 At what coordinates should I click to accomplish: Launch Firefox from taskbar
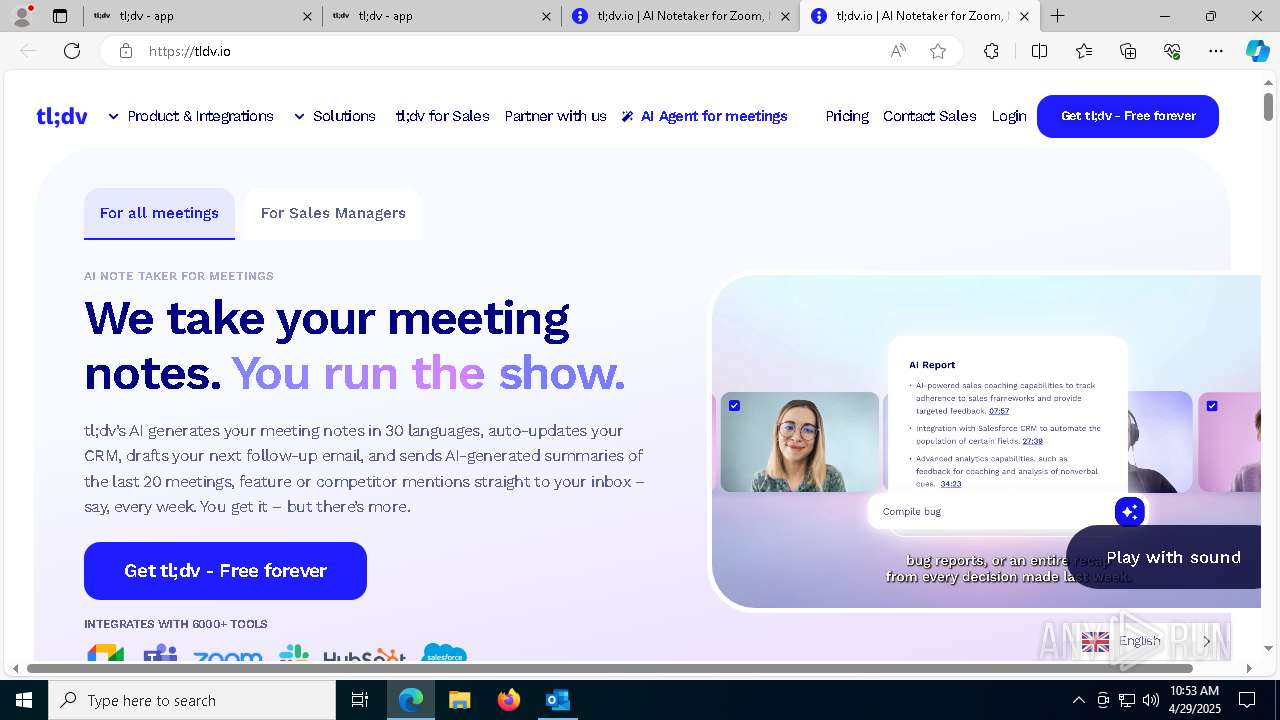(x=509, y=700)
